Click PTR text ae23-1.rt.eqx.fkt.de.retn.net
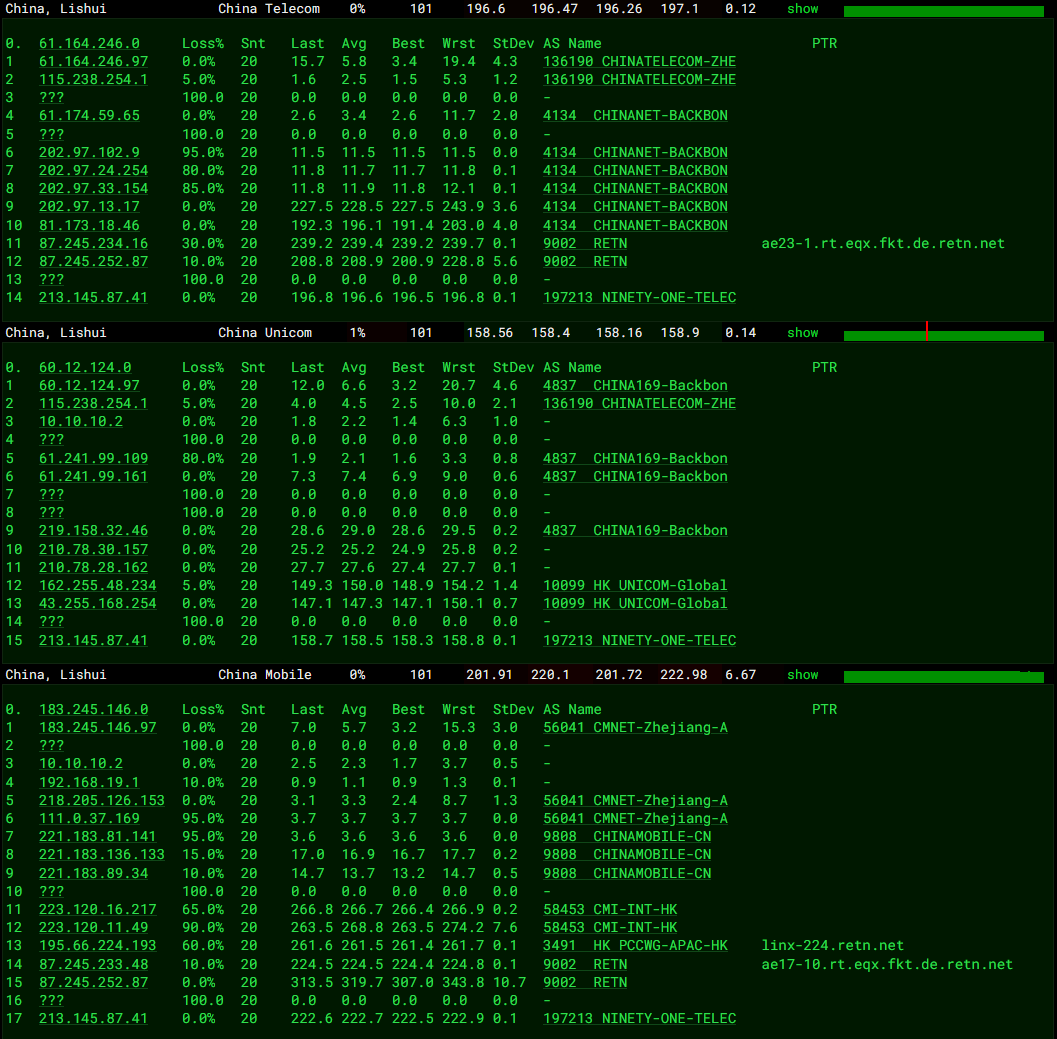The image size is (1057, 1039). click(883, 243)
